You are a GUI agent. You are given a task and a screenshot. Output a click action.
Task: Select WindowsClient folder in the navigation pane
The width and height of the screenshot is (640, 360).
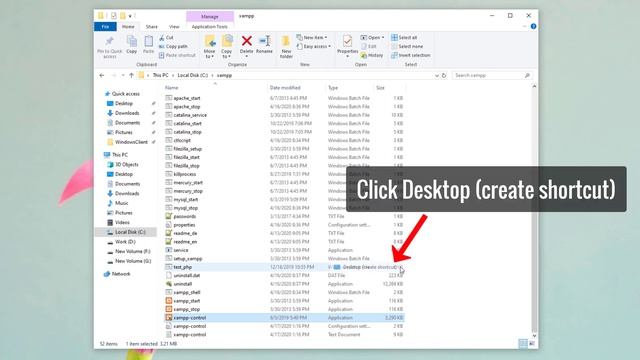[127, 142]
